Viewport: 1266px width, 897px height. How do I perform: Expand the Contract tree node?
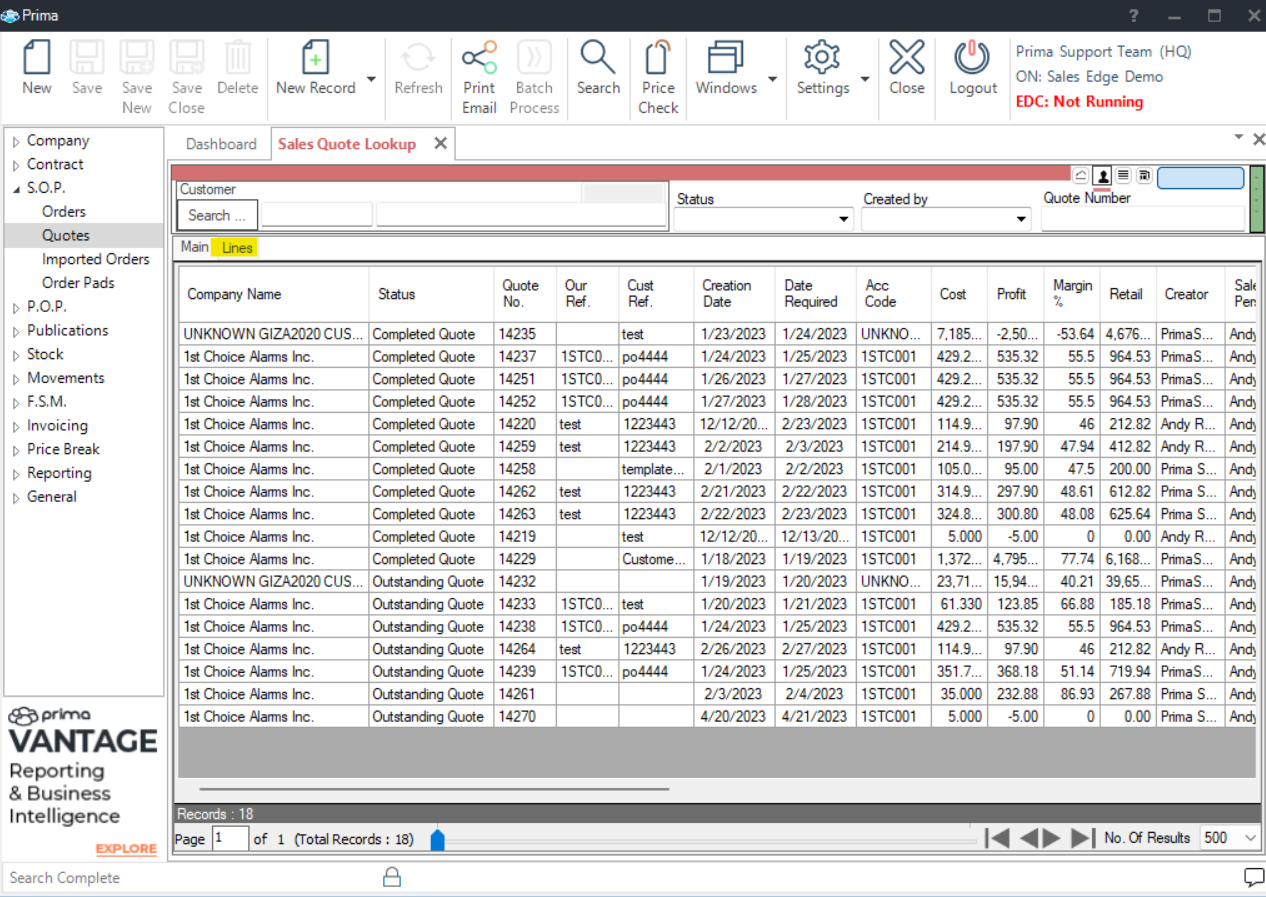(16, 165)
